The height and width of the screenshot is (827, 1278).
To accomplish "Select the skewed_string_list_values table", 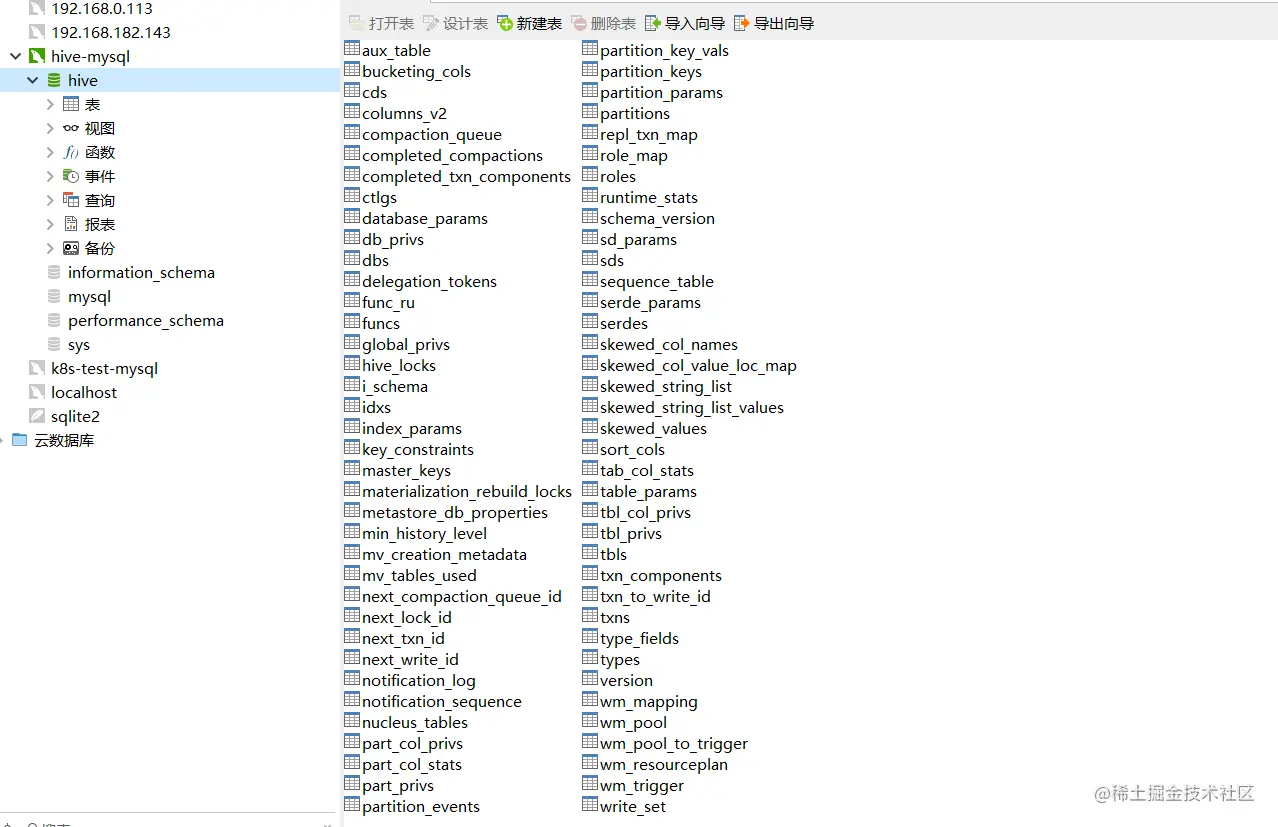I will click(x=692, y=407).
